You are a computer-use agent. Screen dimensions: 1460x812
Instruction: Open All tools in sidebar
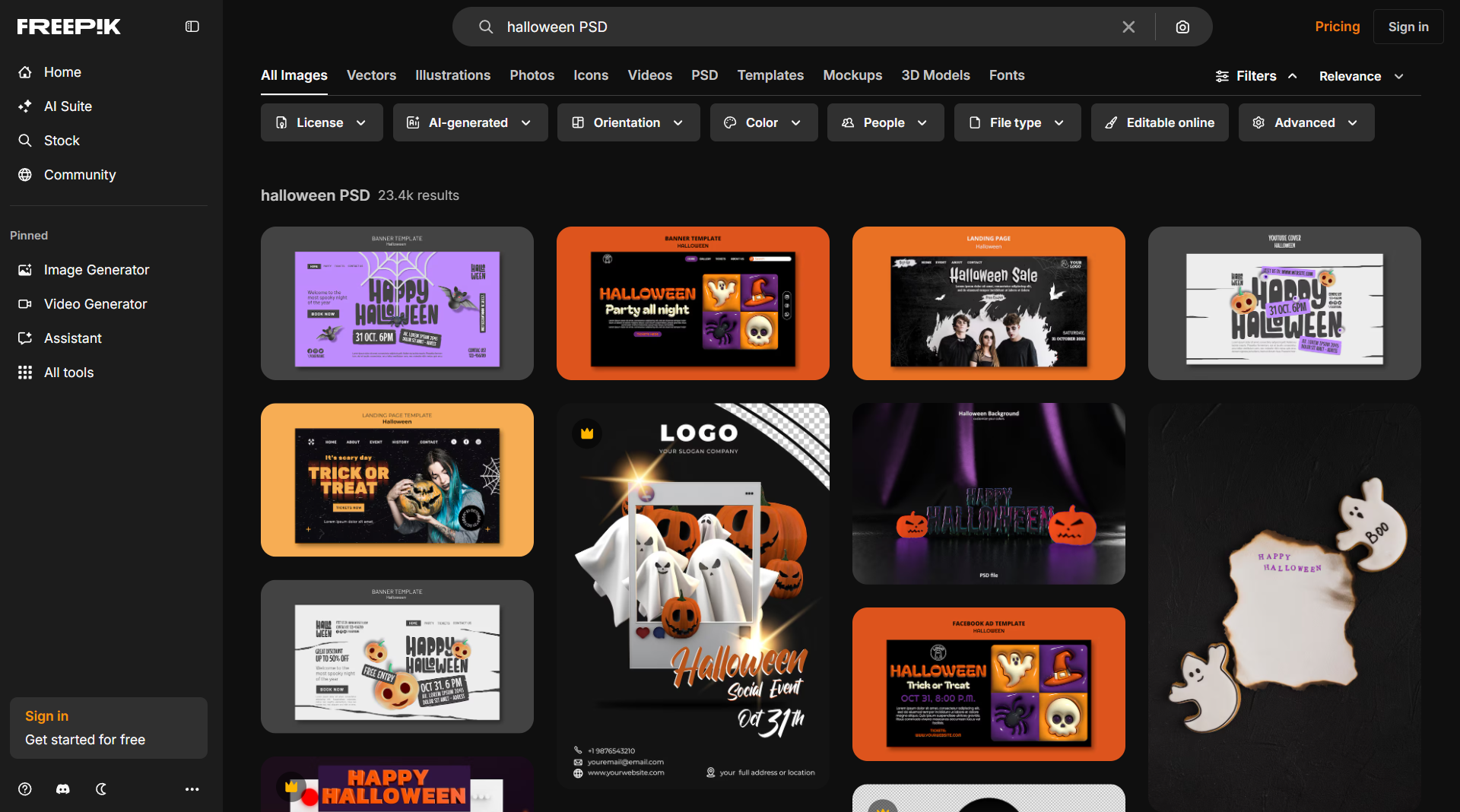click(x=68, y=373)
